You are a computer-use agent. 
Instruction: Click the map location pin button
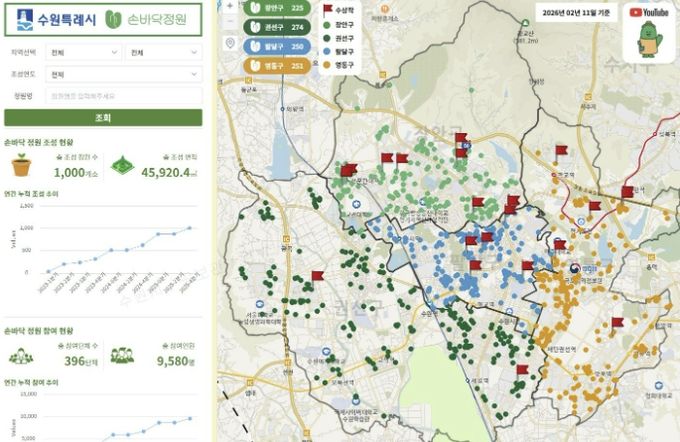pyautogui.click(x=231, y=43)
